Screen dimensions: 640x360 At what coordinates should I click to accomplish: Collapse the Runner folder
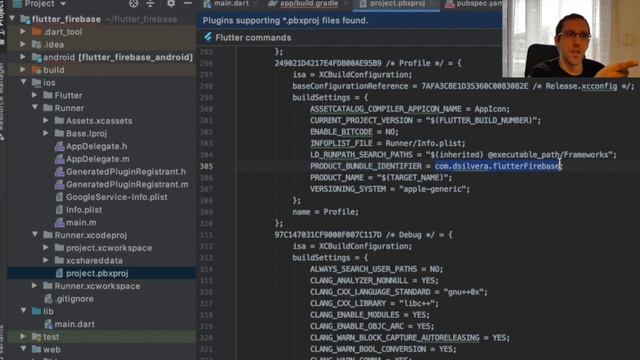coord(35,108)
